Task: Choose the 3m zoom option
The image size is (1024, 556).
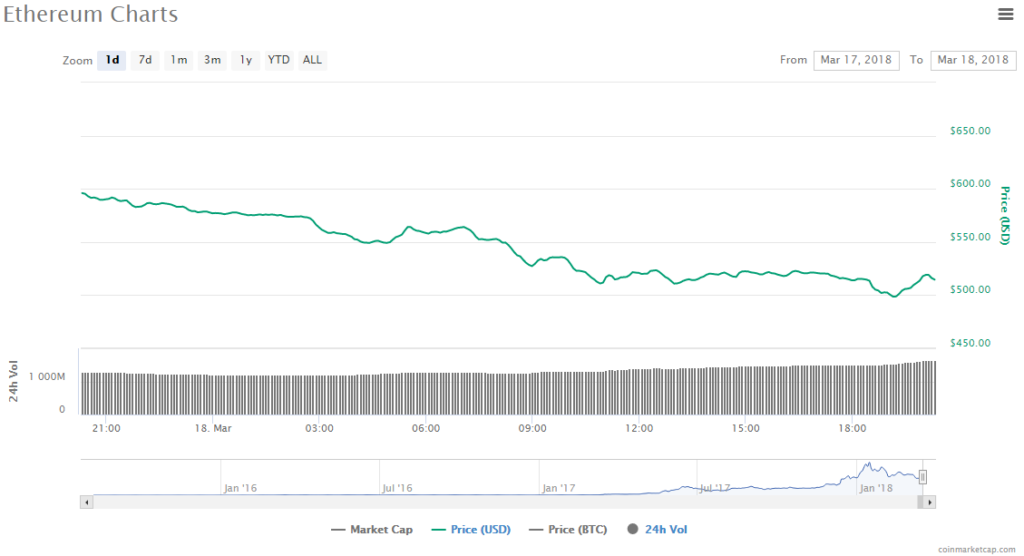Action: coord(212,60)
